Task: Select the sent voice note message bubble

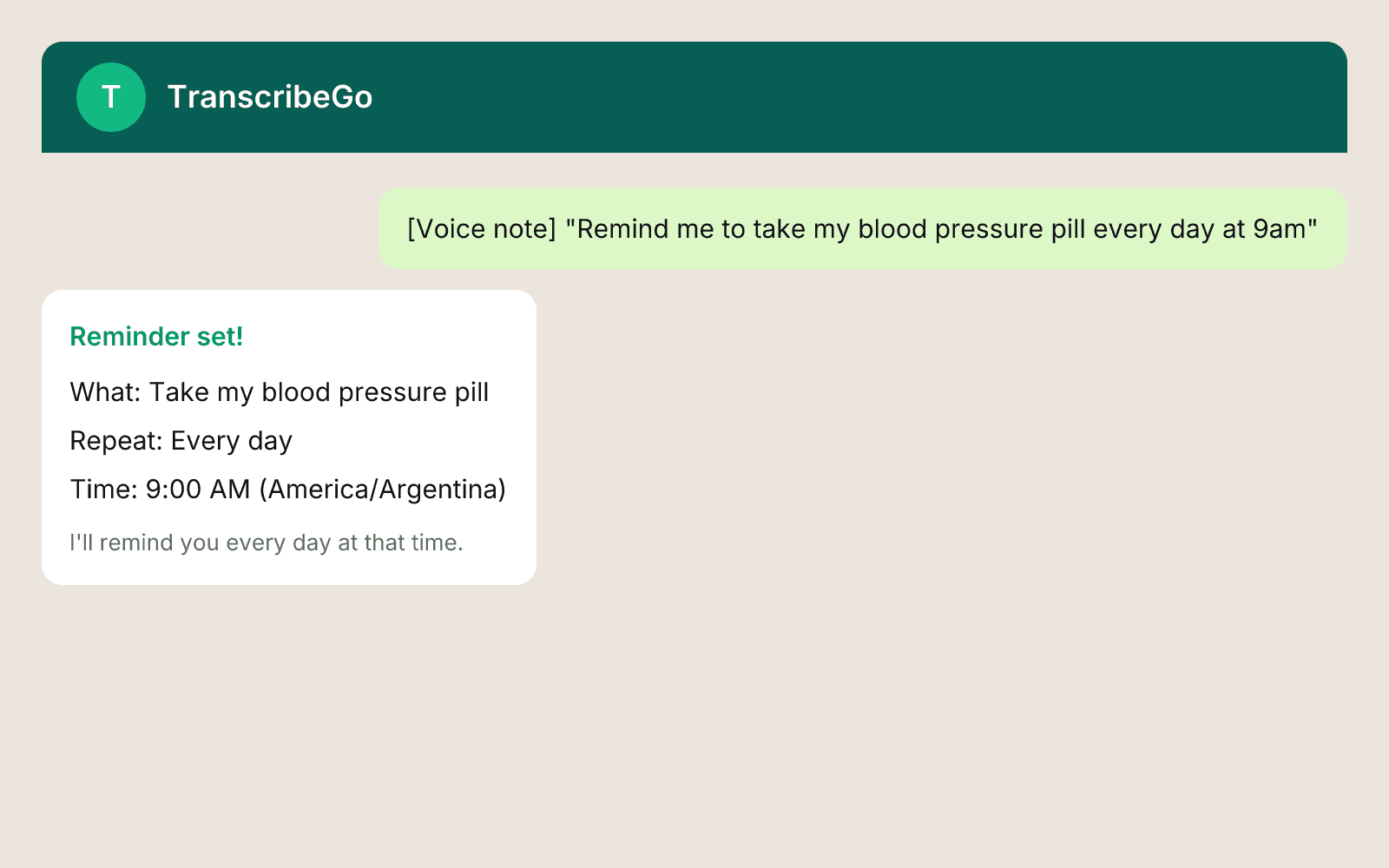Action: click(863, 228)
